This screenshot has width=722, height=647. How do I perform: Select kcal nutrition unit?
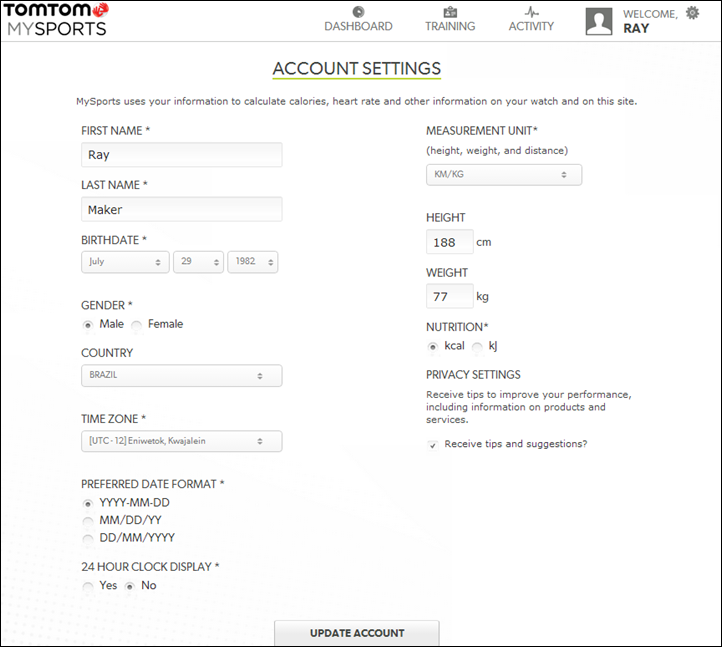click(432, 347)
